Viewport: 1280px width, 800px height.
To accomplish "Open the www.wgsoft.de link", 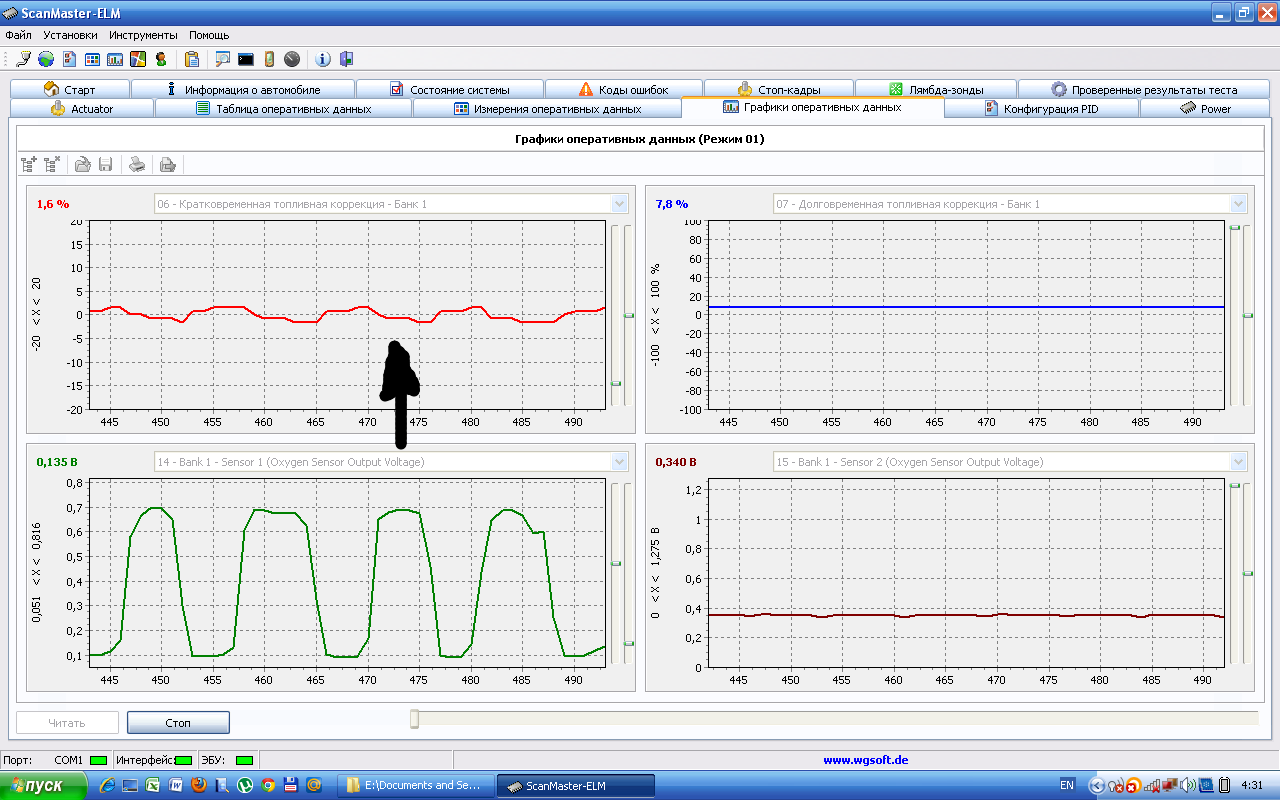I will (865, 760).
